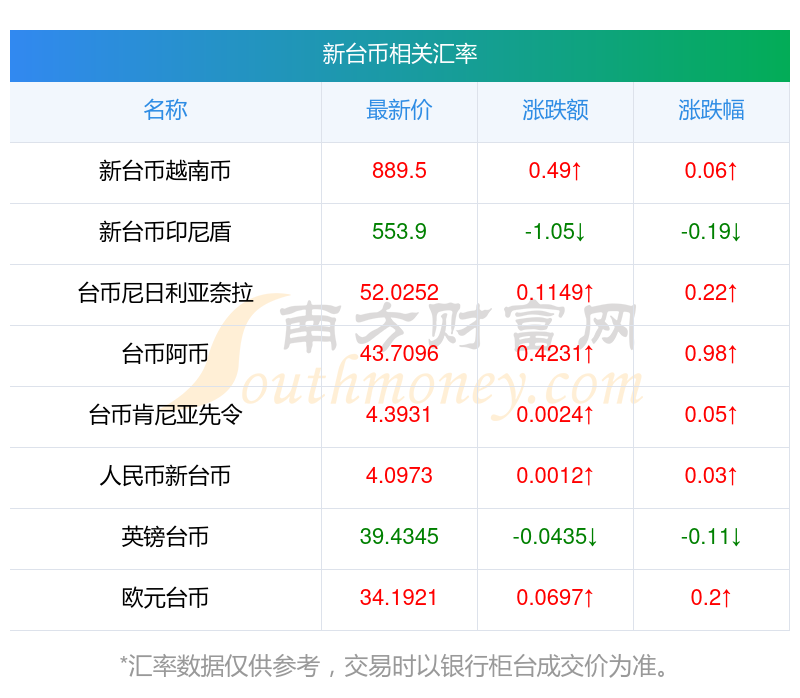
Task: Click the latest price 43.7096
Action: click(399, 354)
